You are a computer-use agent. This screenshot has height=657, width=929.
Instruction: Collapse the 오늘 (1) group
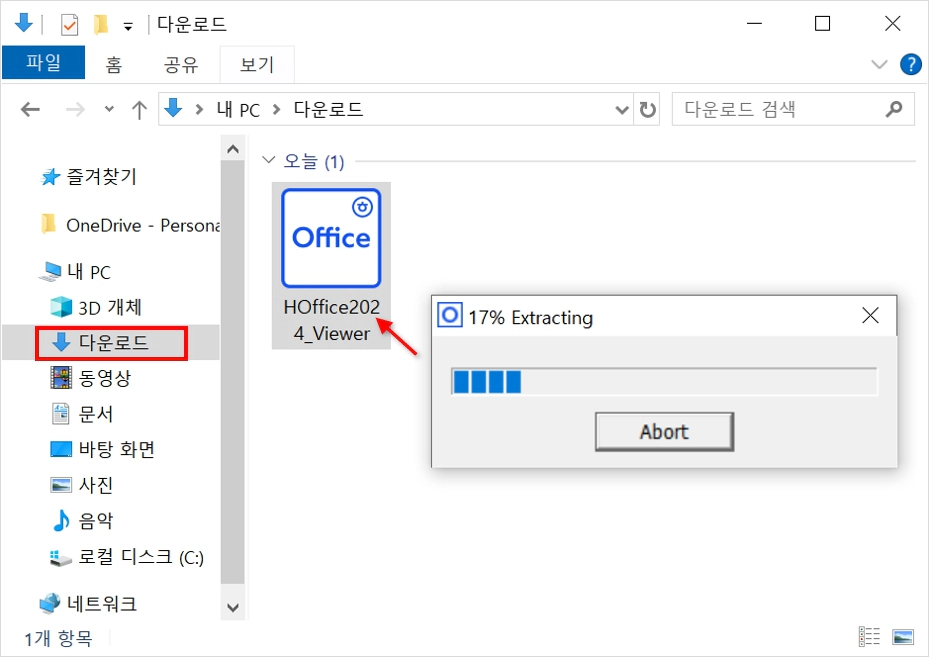tap(268, 159)
